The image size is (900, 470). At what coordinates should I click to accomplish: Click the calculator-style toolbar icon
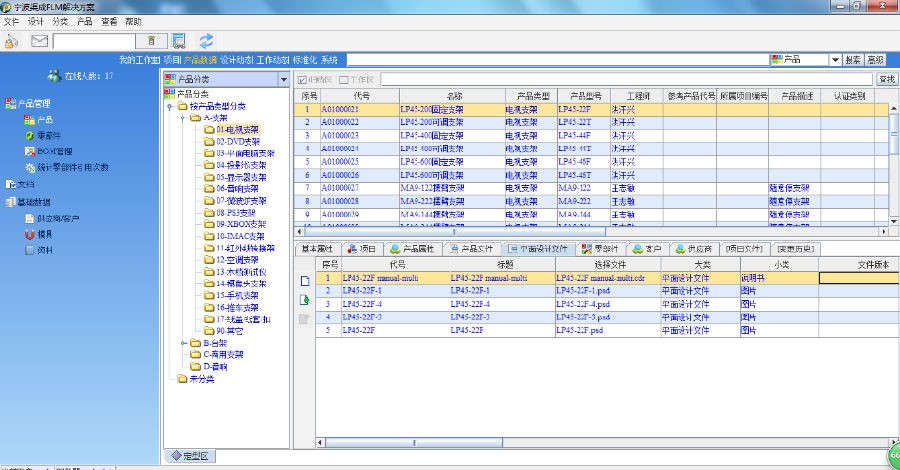pos(179,41)
